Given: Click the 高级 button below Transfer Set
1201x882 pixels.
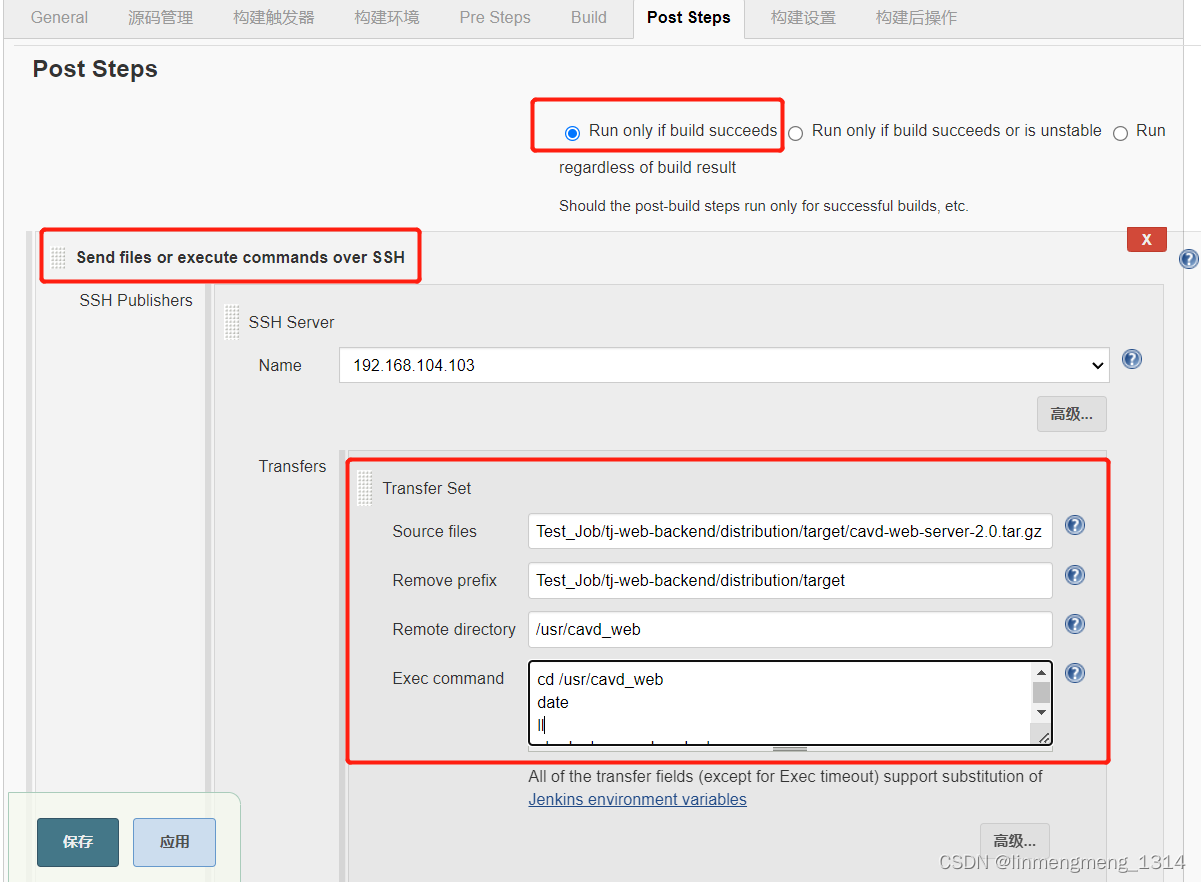Looking at the screenshot, I should coord(1014,840).
